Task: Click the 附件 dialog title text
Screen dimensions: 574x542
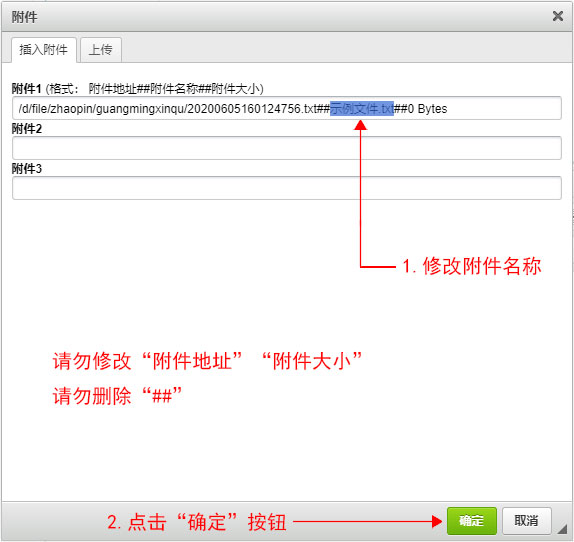Action: tap(24, 17)
